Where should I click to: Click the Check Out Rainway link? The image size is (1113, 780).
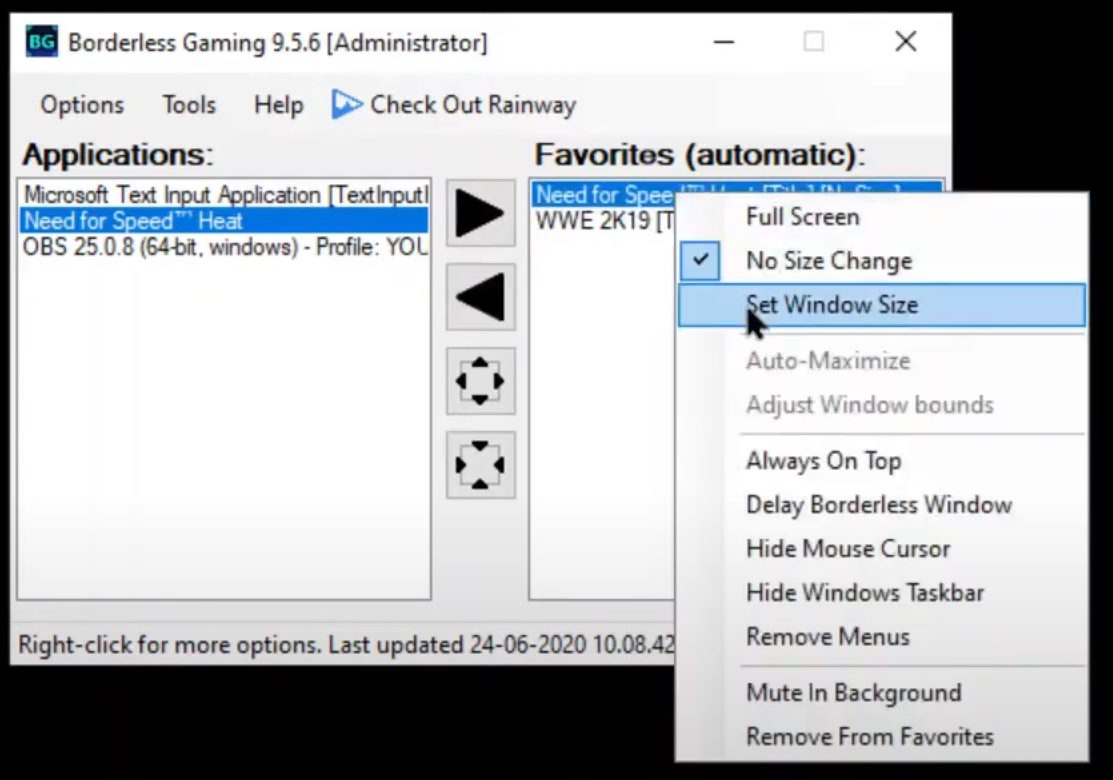click(x=473, y=105)
